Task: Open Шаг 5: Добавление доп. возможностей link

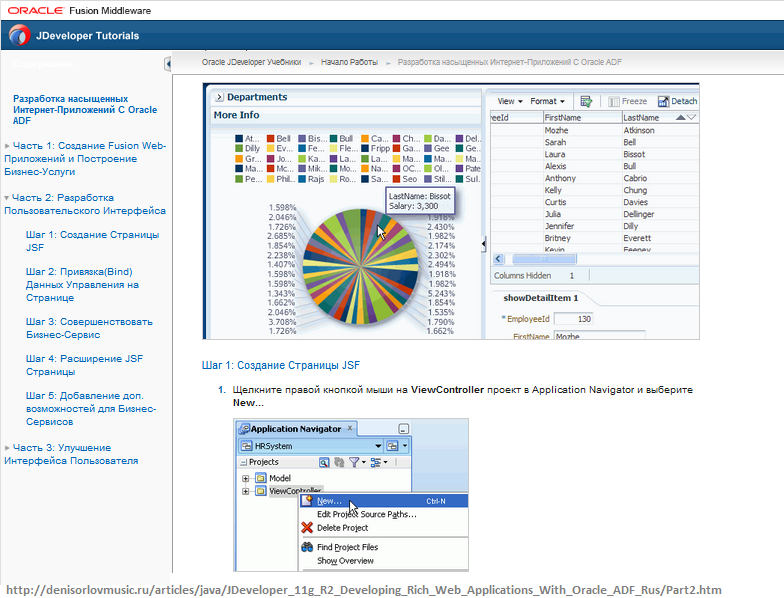Action: (91, 408)
